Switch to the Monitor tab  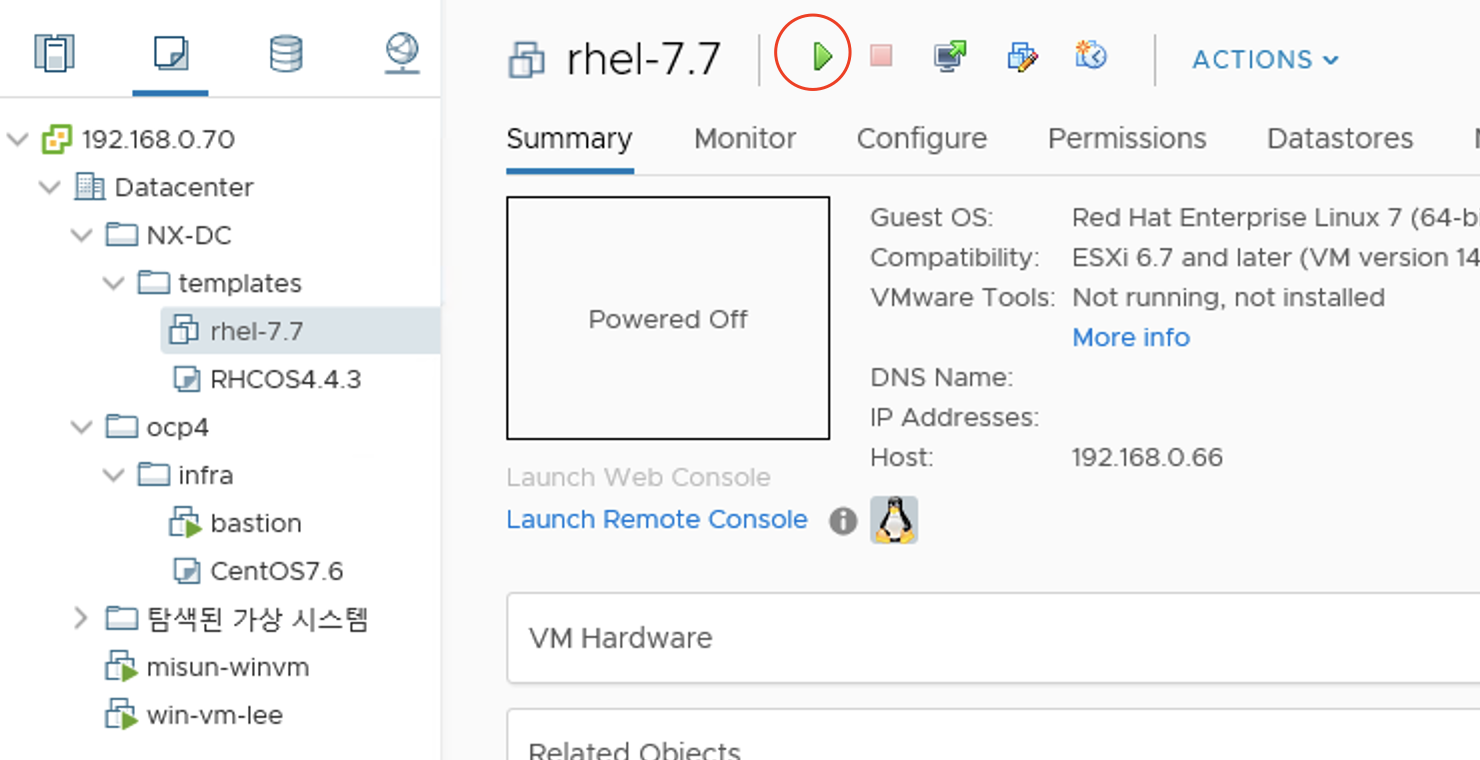tap(745, 138)
